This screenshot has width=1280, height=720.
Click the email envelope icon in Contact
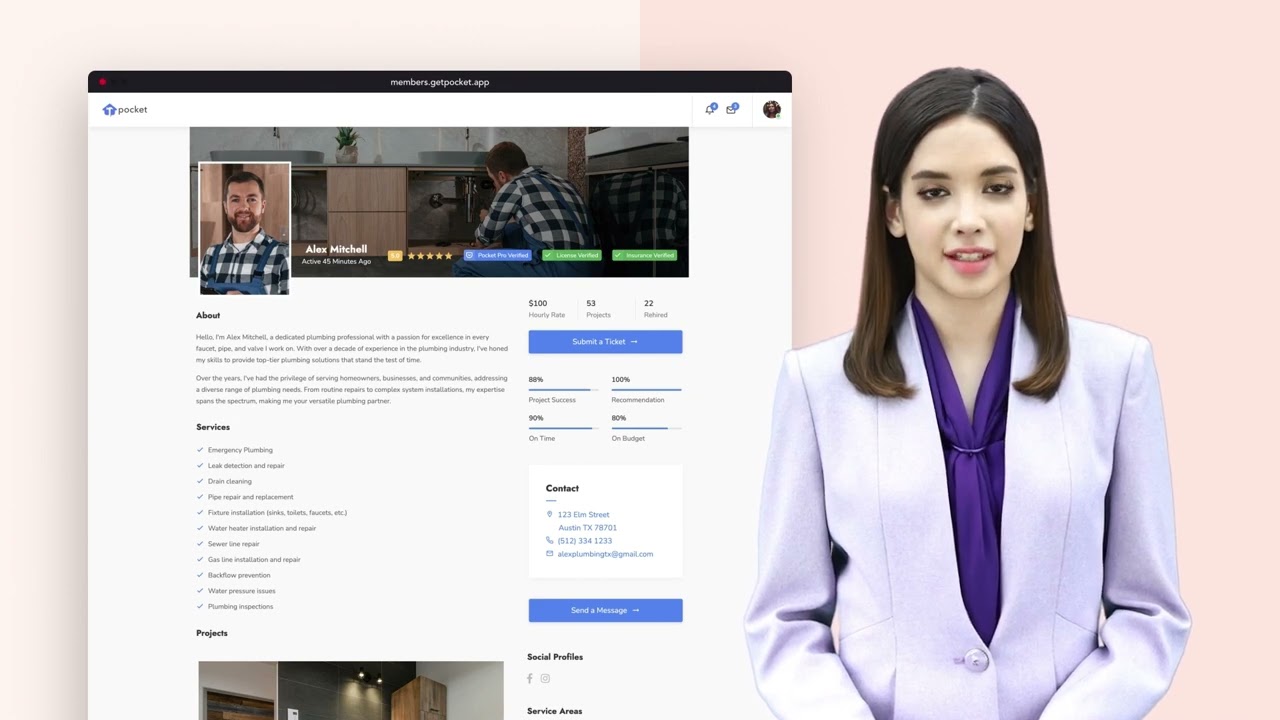tap(549, 554)
